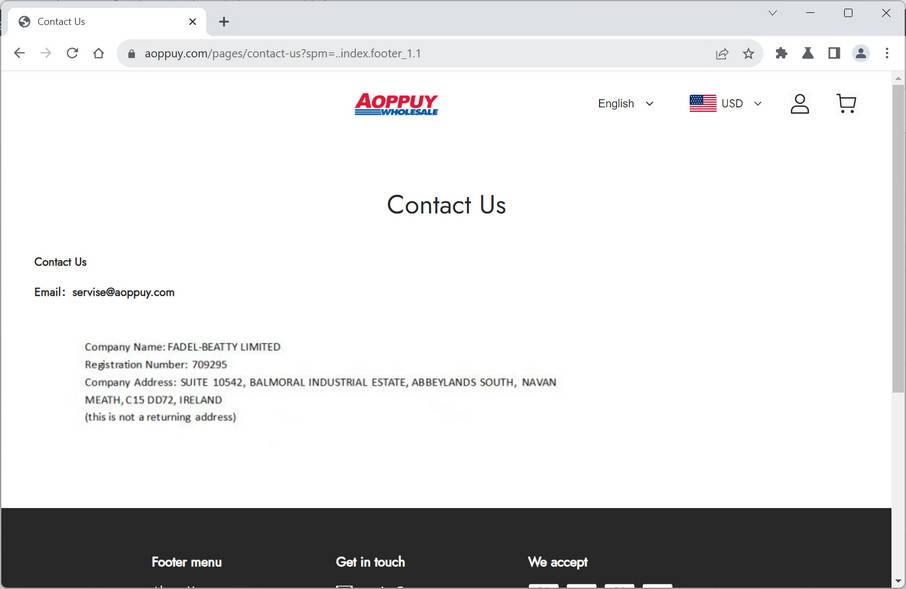This screenshot has width=906, height=589.
Task: Click the not a returning address note
Action: [x=160, y=417]
